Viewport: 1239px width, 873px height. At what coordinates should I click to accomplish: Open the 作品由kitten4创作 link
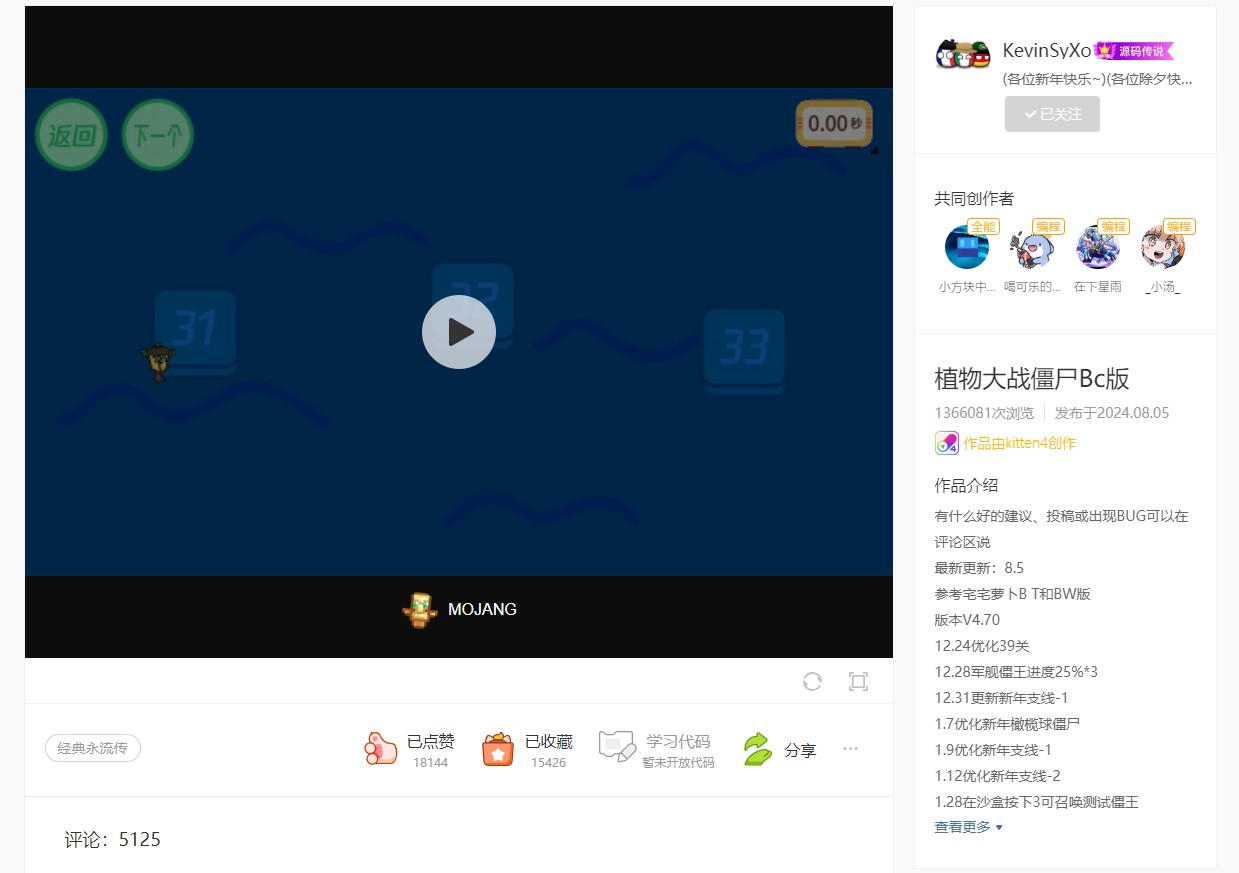click(x=1019, y=443)
